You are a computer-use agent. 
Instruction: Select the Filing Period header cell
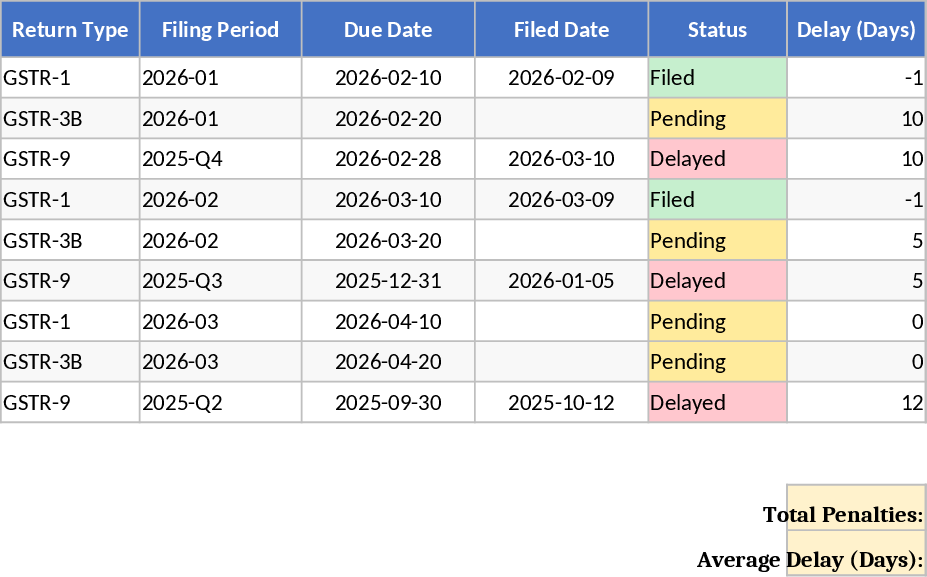220,30
